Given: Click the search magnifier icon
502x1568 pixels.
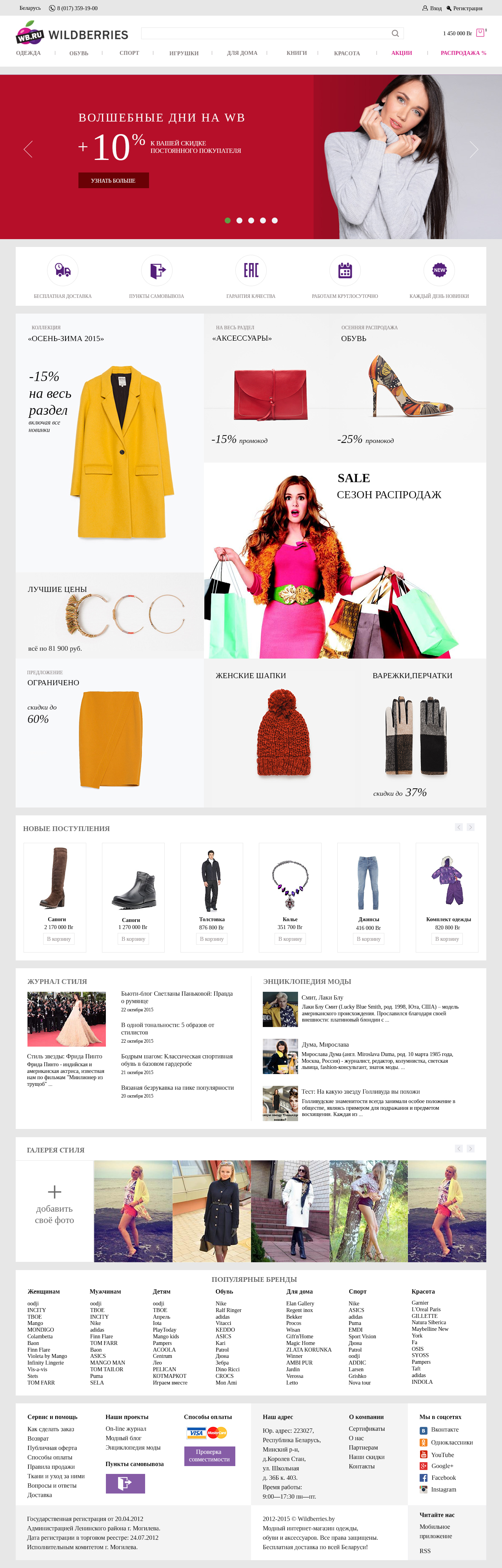Looking at the screenshot, I should click(x=395, y=33).
